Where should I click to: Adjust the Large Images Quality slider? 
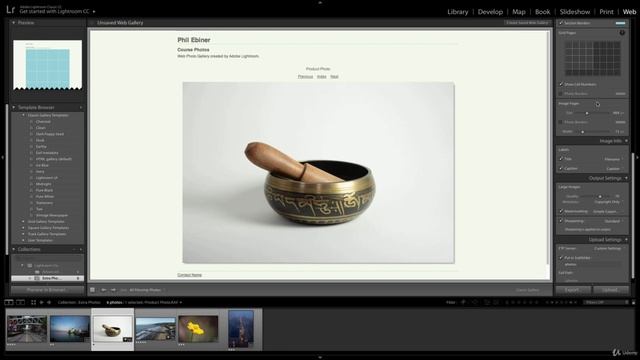600,196
